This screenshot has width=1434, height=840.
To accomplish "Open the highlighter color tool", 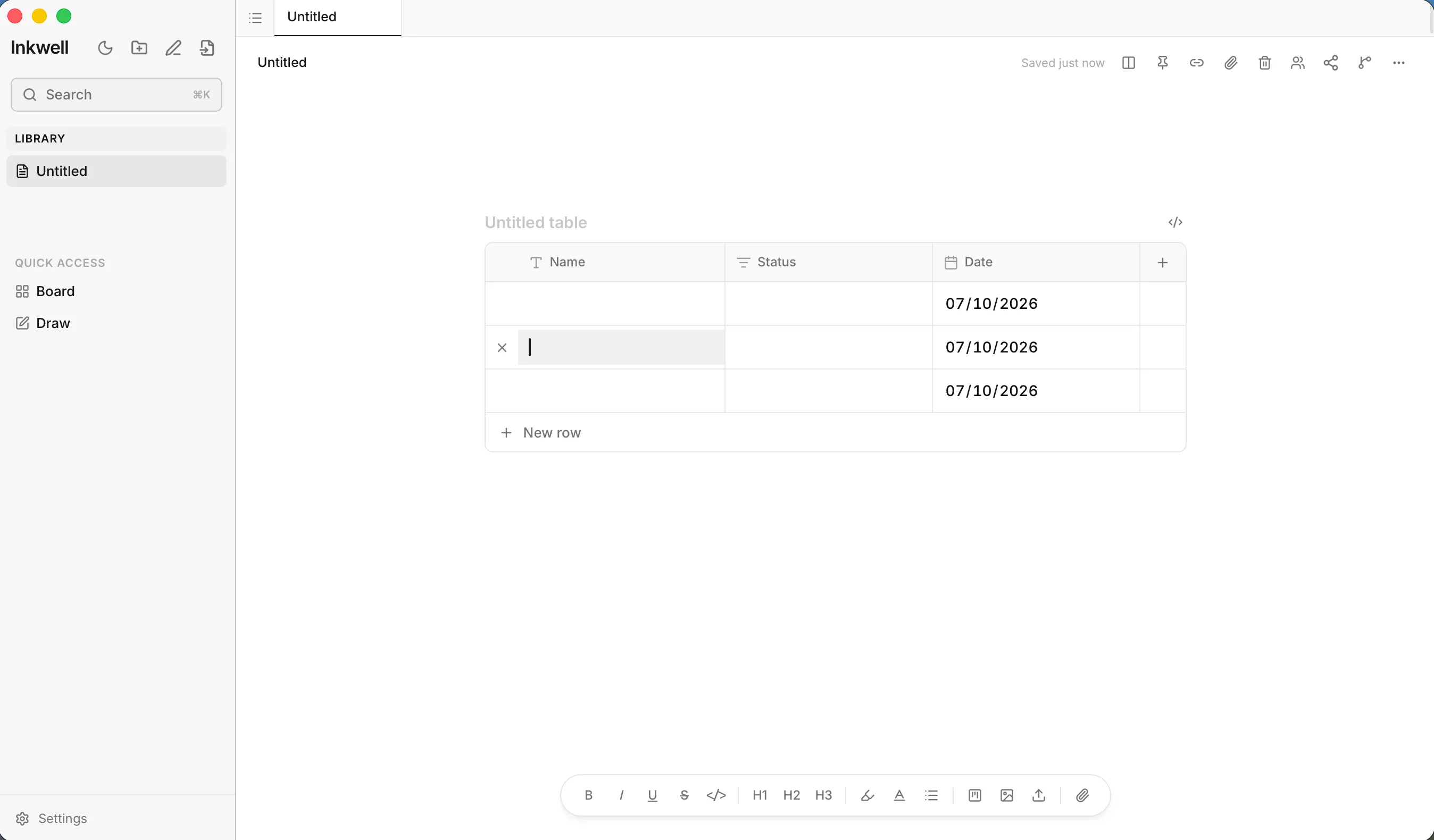I will 867,795.
